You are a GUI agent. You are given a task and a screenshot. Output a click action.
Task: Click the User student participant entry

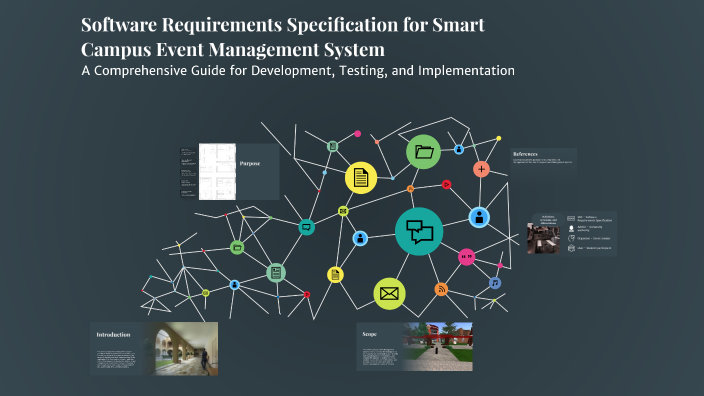coord(594,248)
